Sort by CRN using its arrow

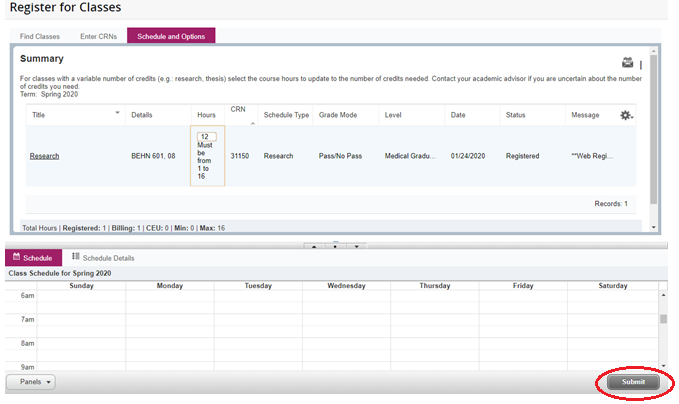coord(252,122)
